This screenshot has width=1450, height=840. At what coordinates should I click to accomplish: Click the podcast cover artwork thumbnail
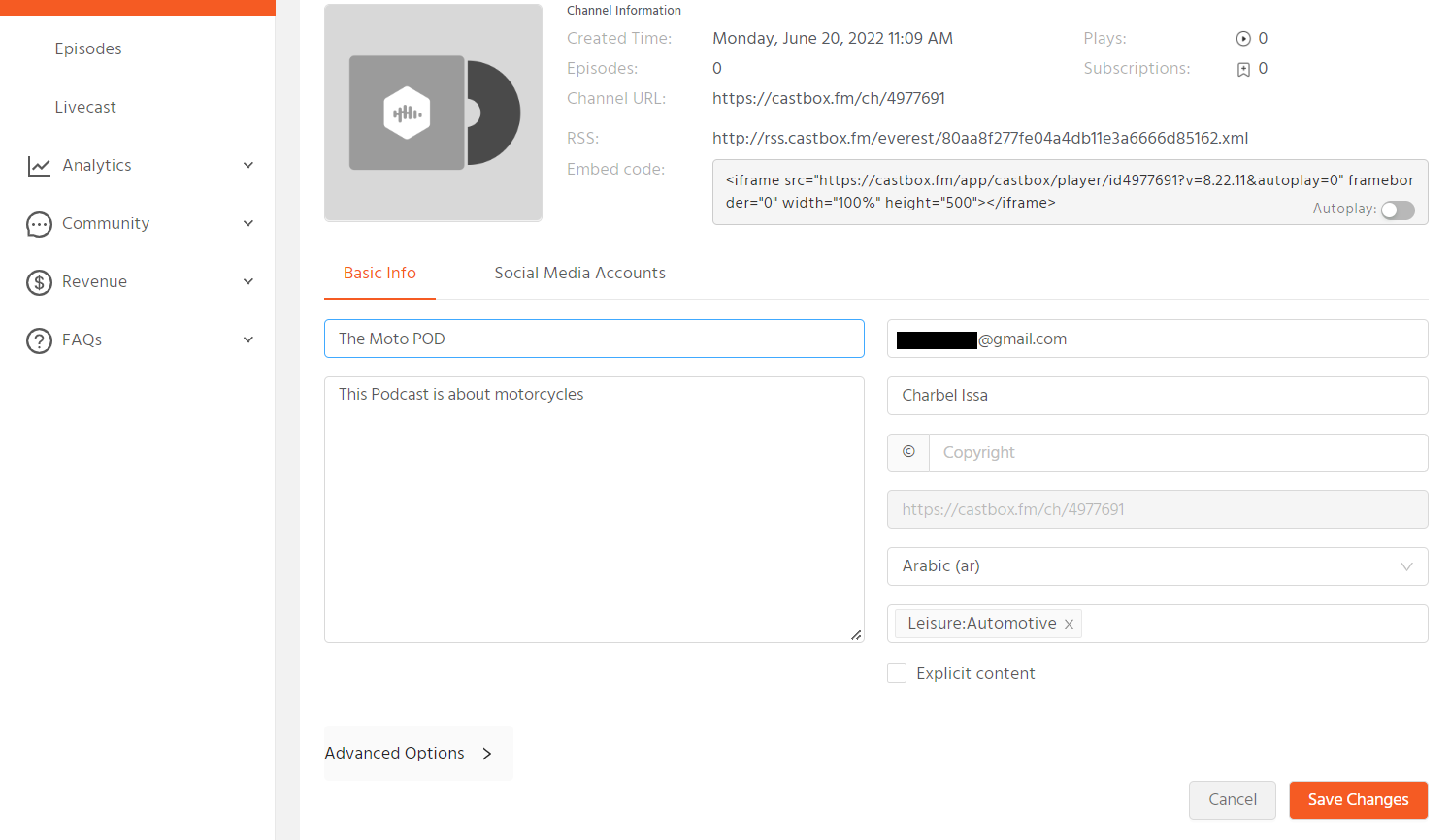(433, 113)
